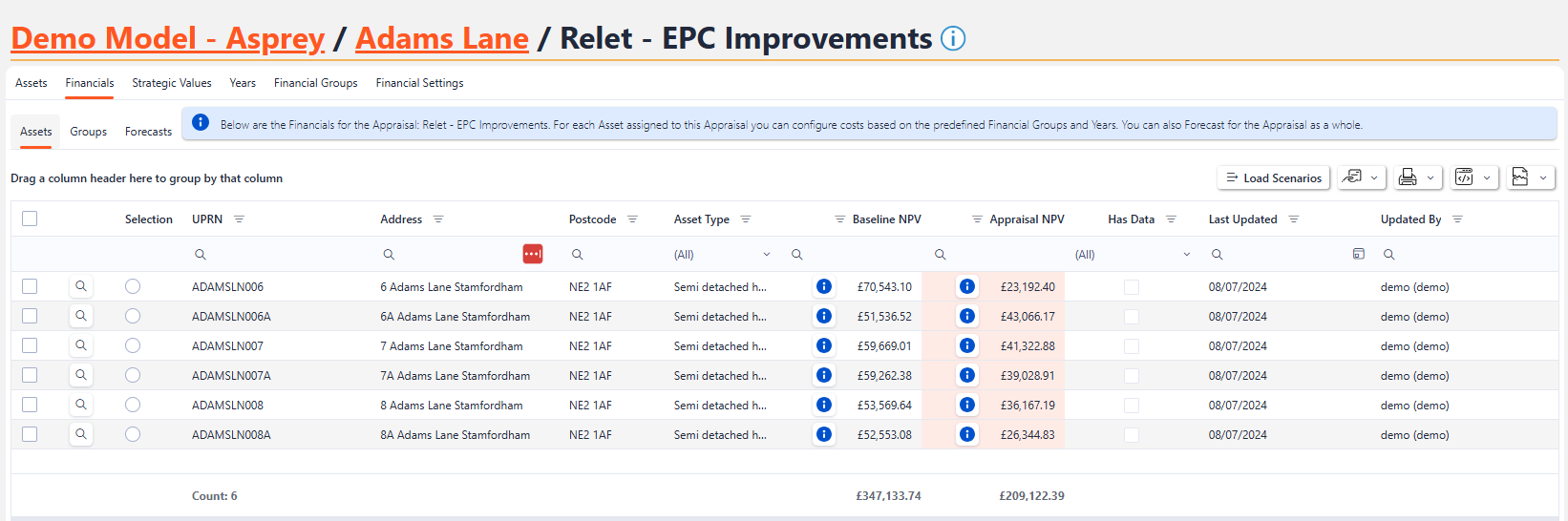This screenshot has width=1568, height=521.
Task: Tick the select-all checkbox in header
Action: pyautogui.click(x=30, y=219)
